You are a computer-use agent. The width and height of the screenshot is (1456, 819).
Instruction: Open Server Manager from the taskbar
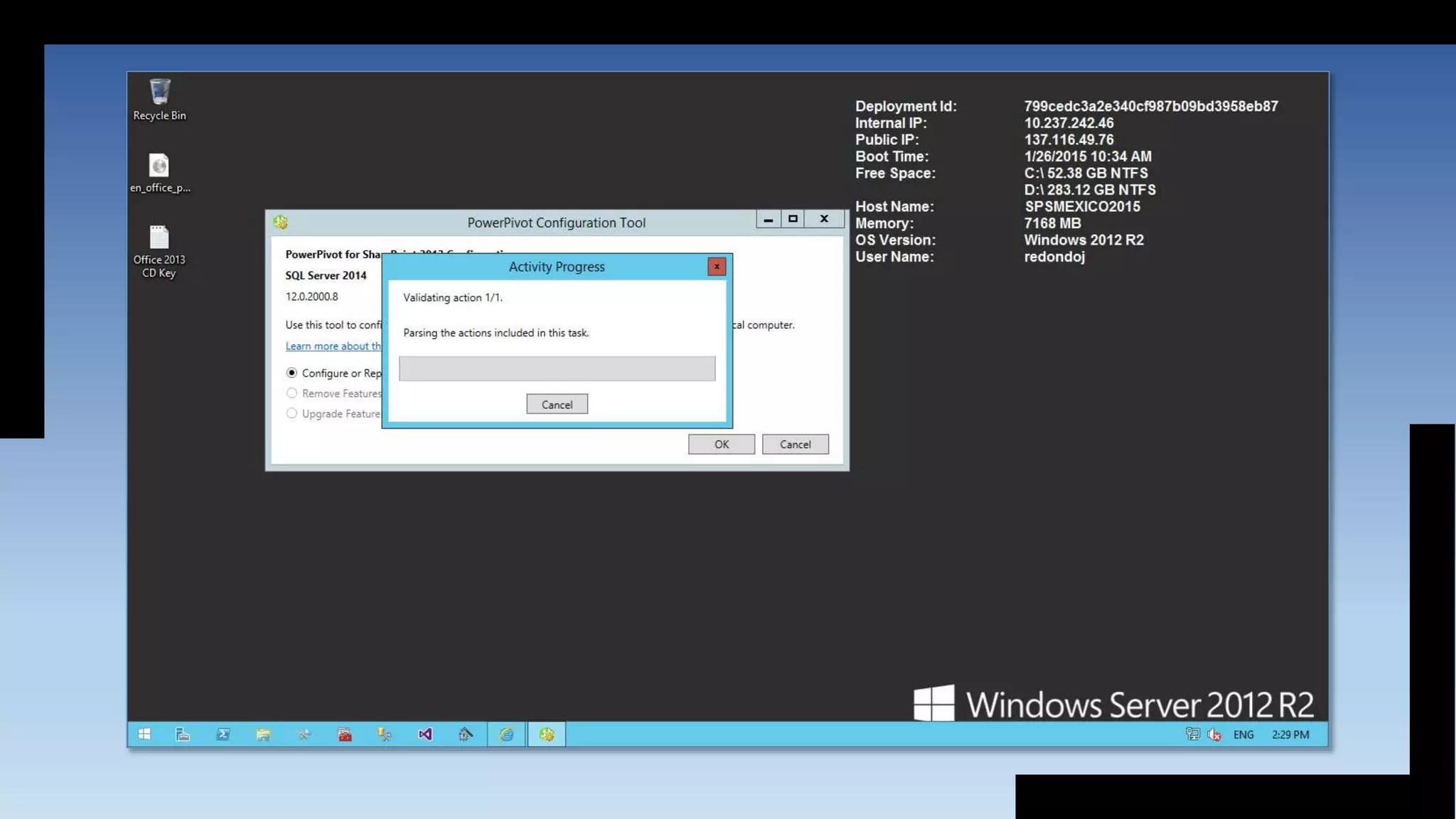point(183,734)
